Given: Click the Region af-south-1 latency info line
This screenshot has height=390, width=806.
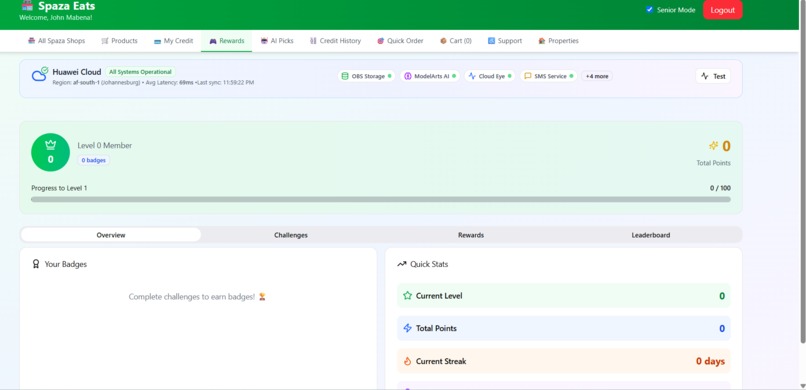Looking at the screenshot, I should click(x=153, y=83).
